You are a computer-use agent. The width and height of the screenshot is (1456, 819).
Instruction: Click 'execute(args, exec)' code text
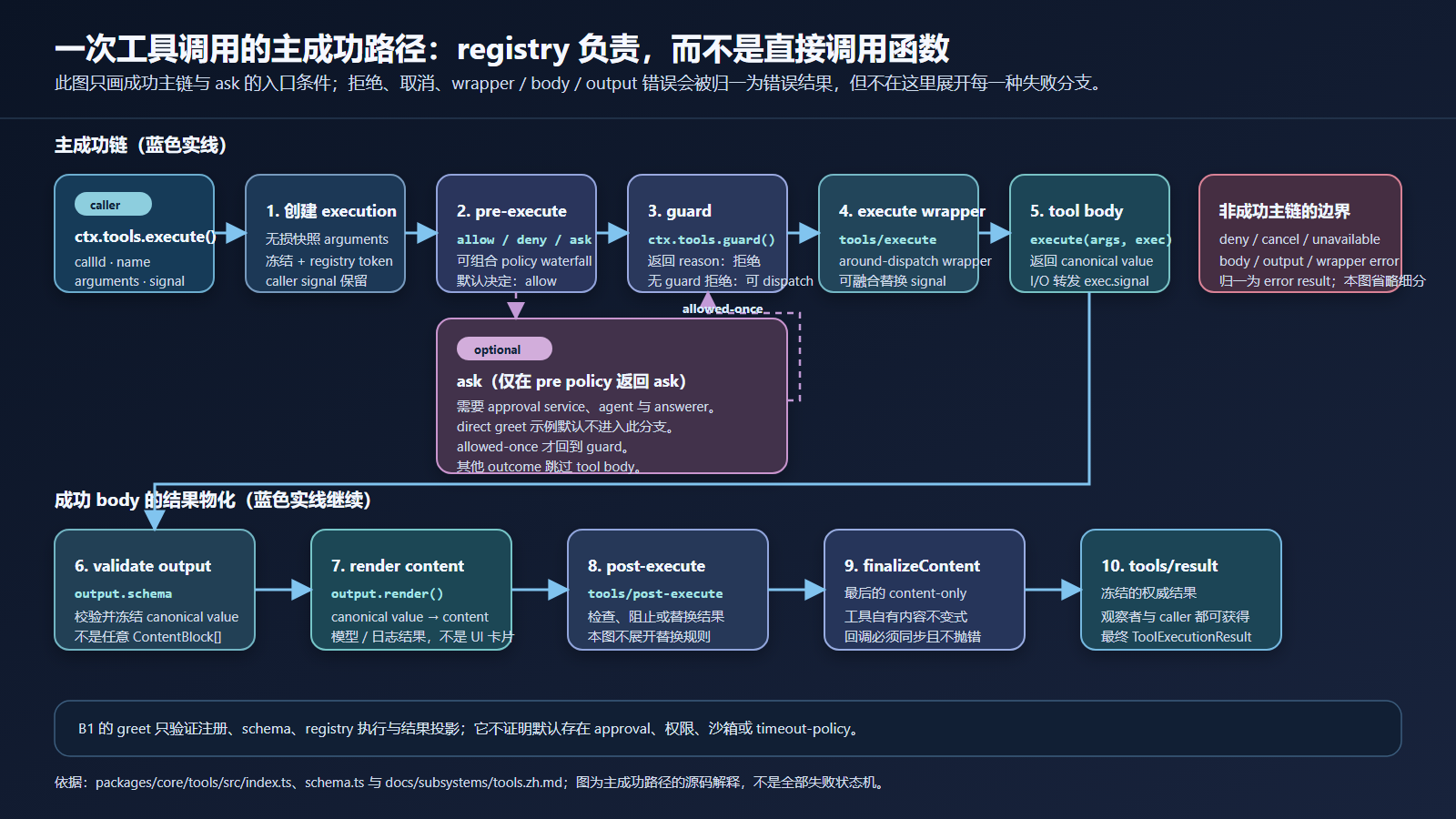pos(1101,239)
